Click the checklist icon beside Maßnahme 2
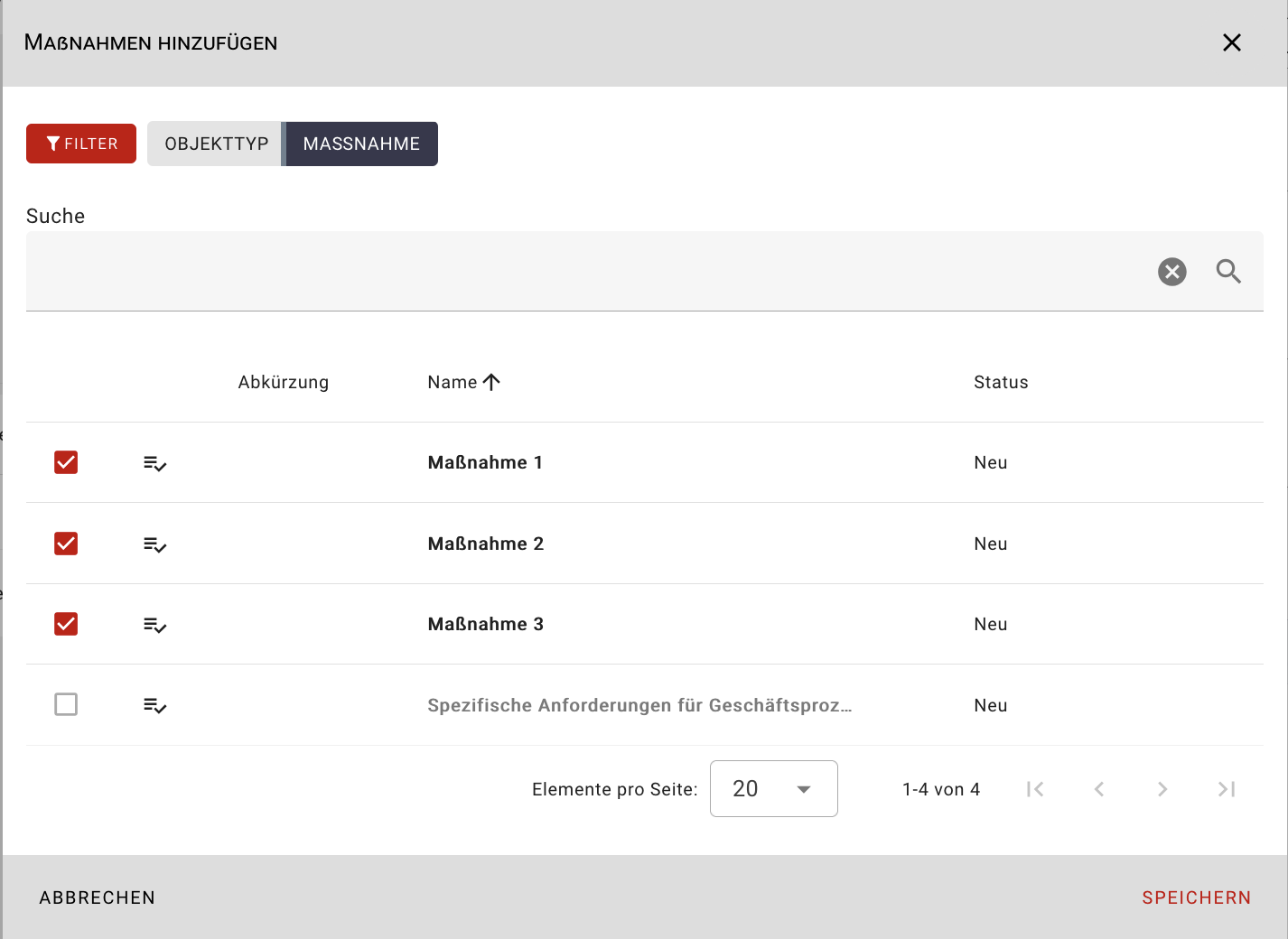Image resolution: width=1288 pixels, height=939 pixels. tap(154, 544)
